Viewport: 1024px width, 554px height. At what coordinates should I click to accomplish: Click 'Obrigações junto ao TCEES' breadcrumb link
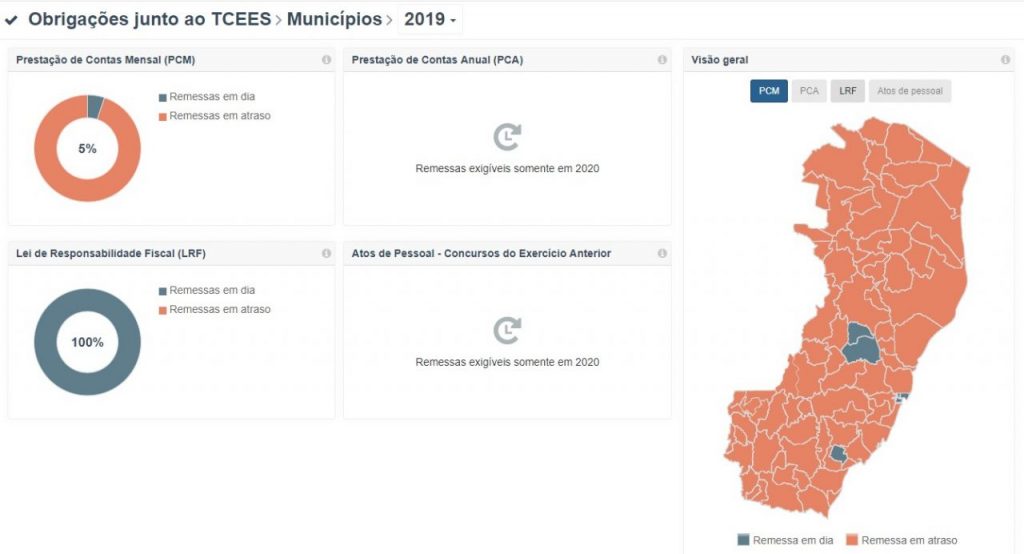point(149,19)
